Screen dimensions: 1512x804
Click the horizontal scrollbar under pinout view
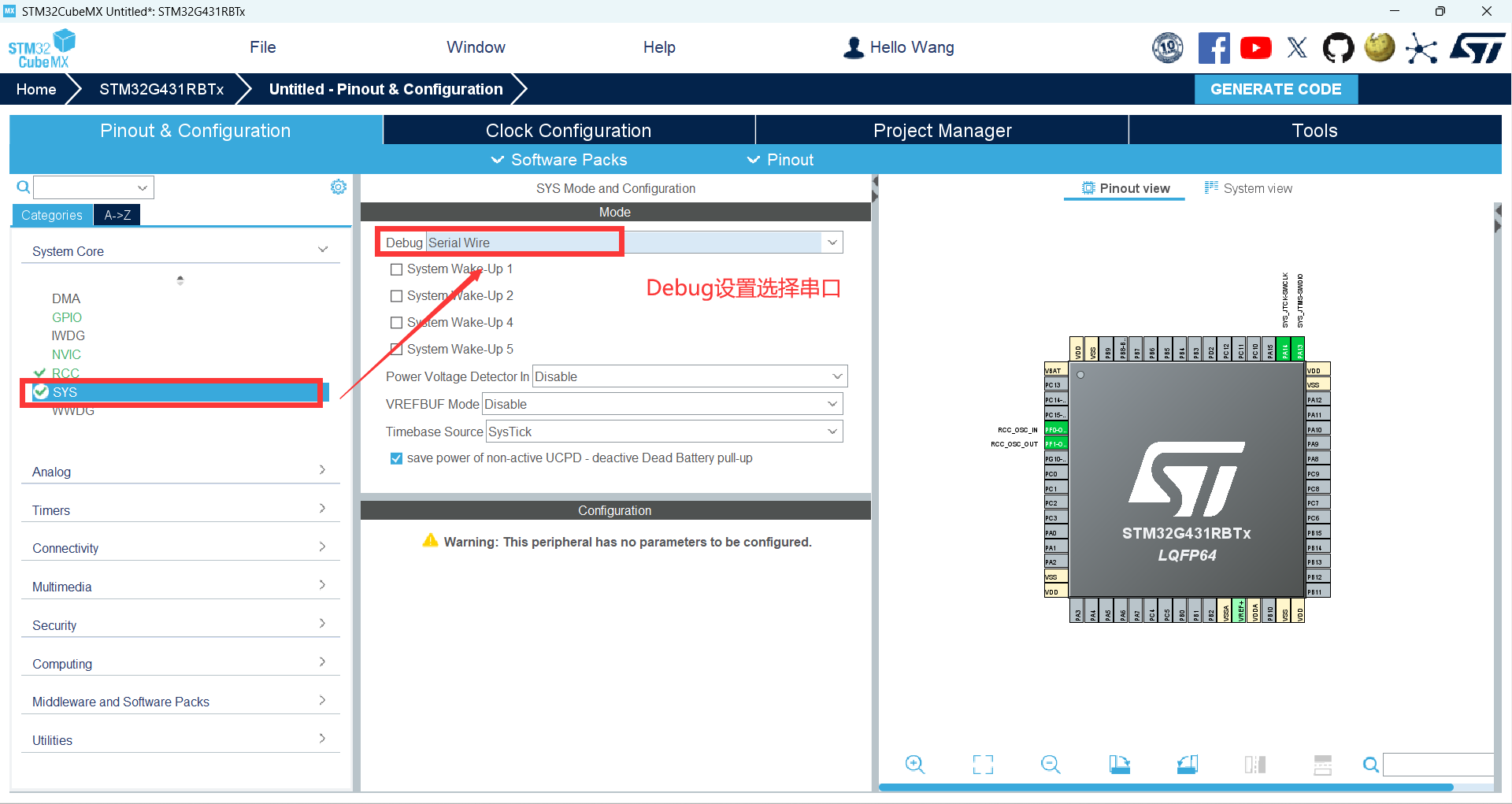click(x=1165, y=787)
